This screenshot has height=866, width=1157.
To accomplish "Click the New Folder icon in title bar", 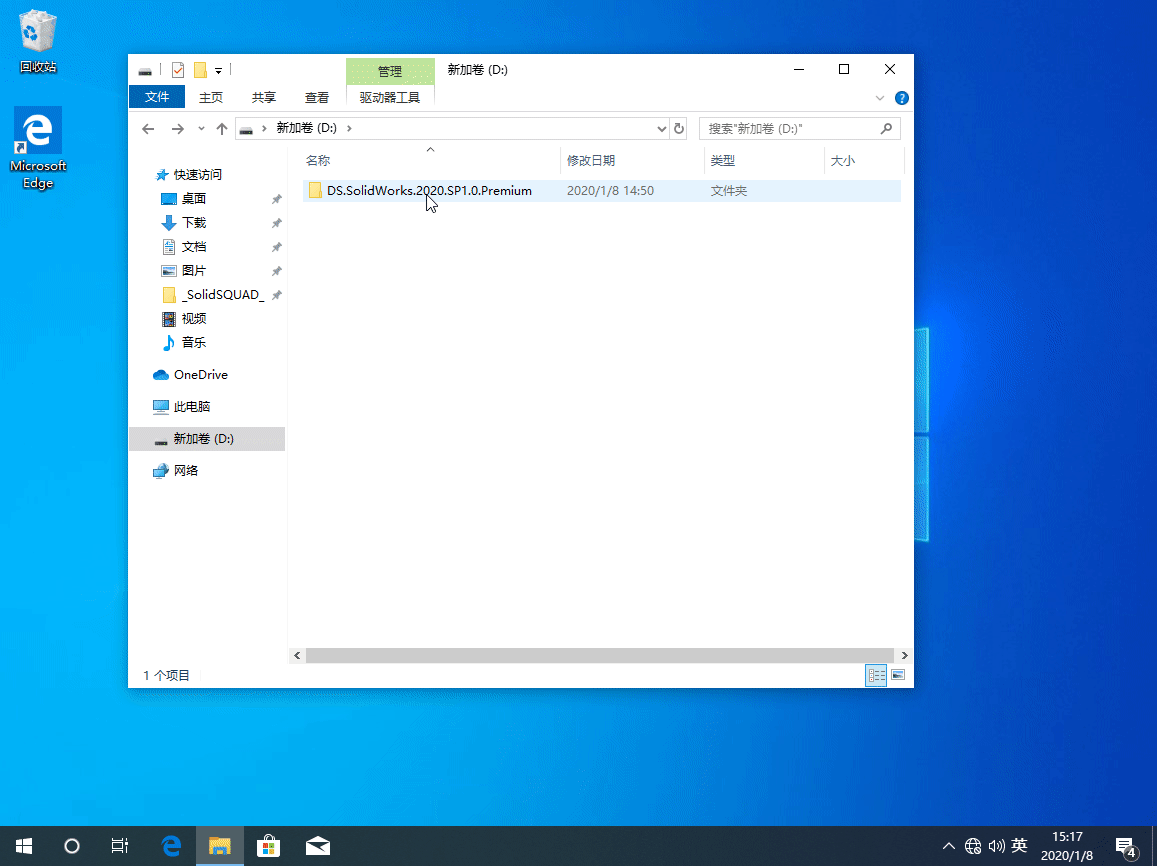I will [x=200, y=70].
